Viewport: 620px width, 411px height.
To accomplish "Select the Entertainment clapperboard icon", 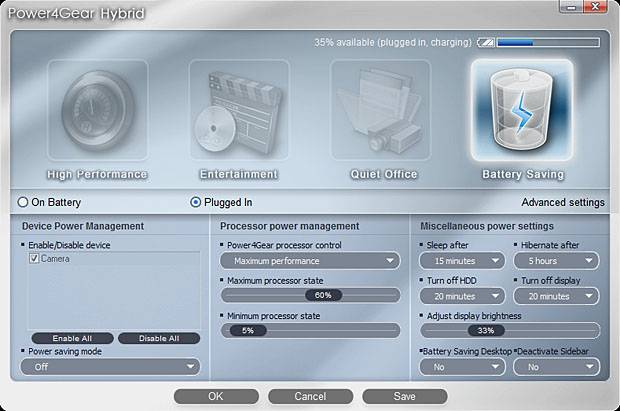I will (239, 110).
